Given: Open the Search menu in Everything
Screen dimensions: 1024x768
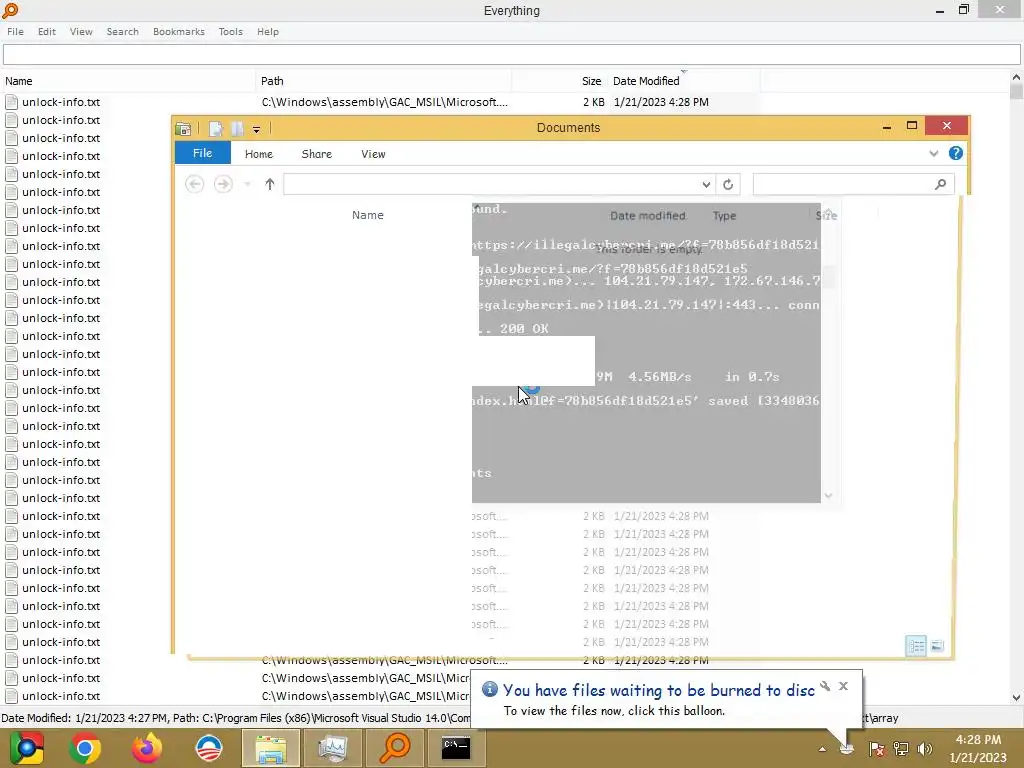Looking at the screenshot, I should tap(123, 31).
